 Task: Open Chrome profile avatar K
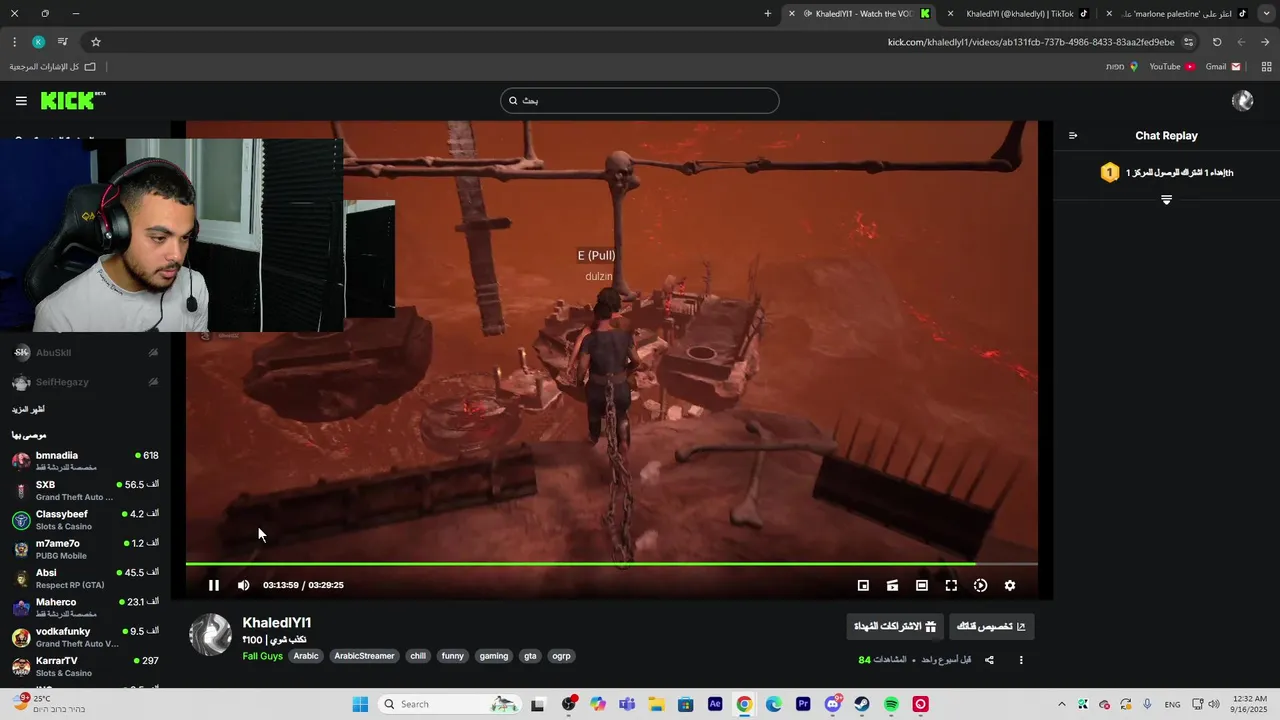38,42
